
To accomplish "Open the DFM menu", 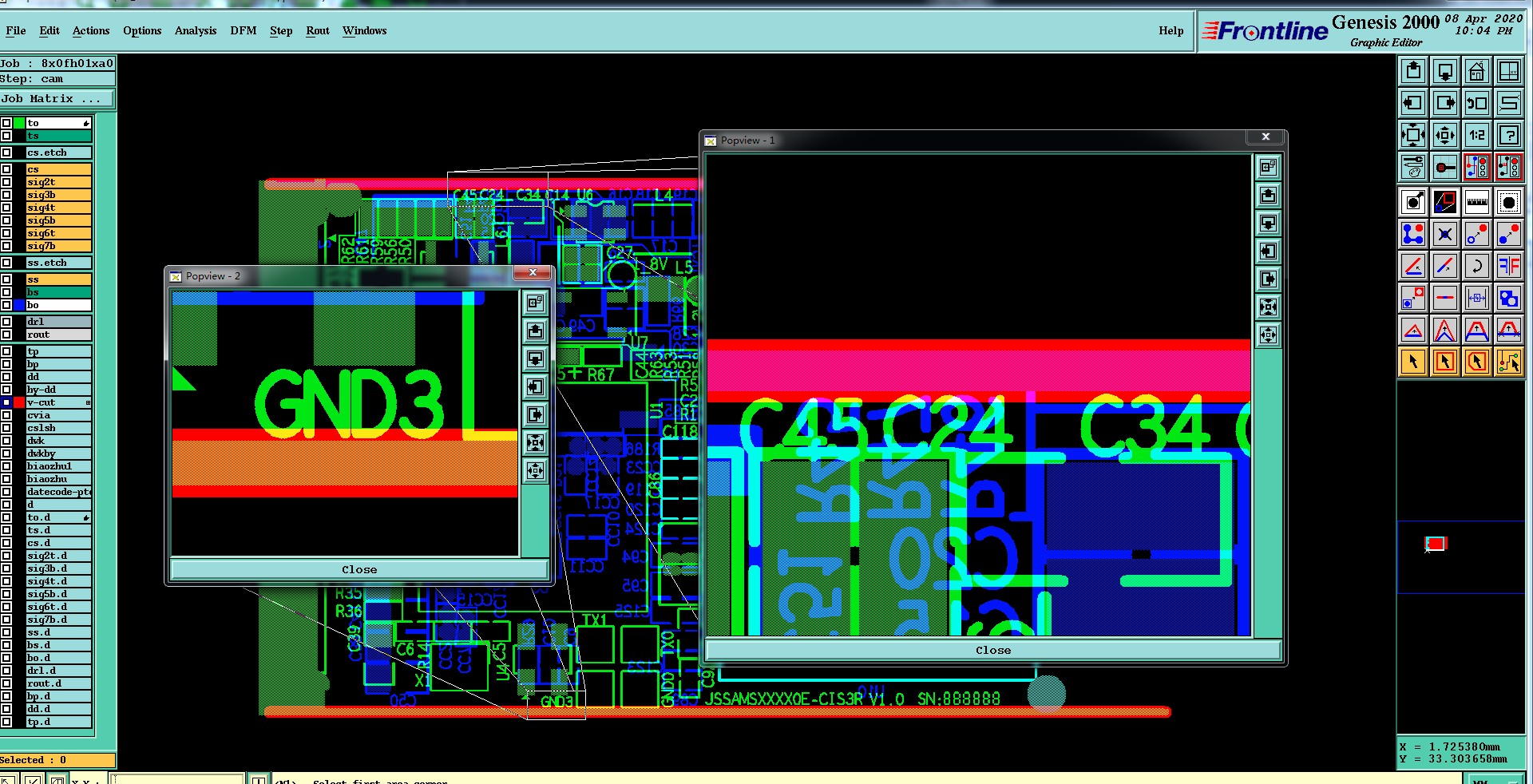I will [x=244, y=30].
